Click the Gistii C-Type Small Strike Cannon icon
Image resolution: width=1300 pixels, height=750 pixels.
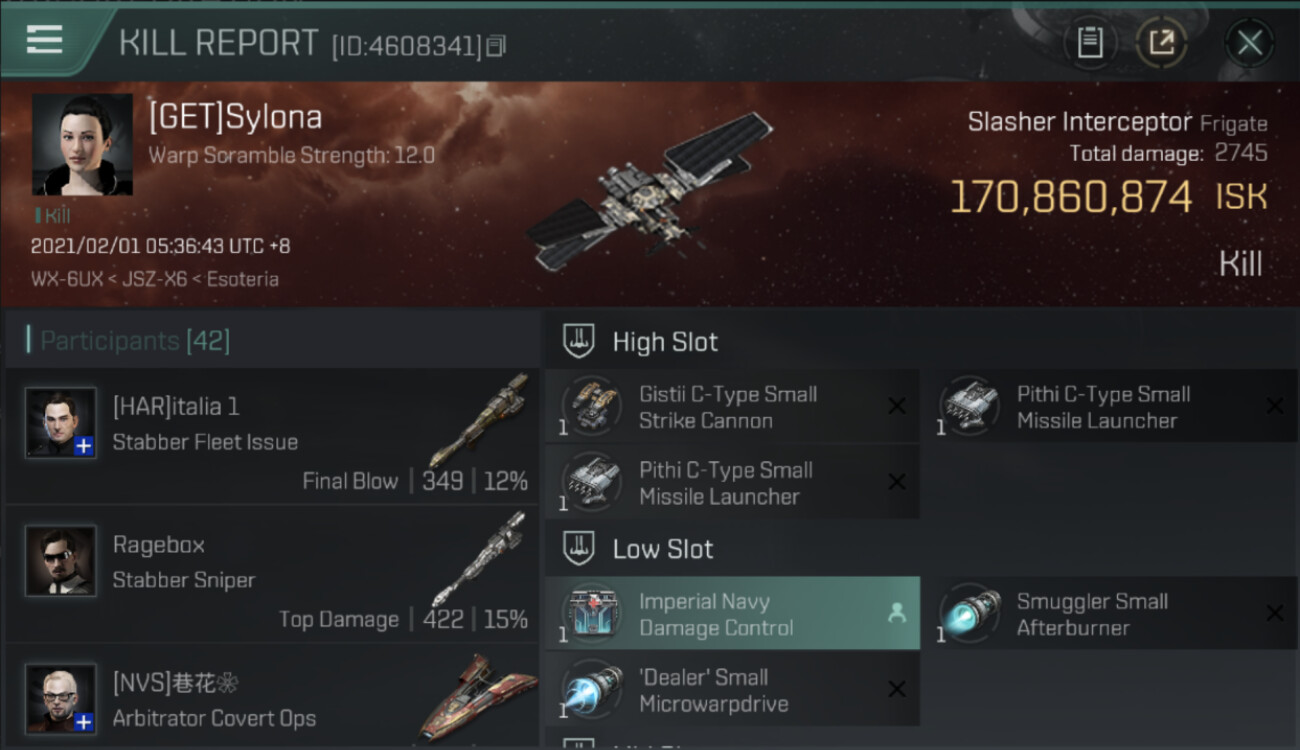[592, 406]
